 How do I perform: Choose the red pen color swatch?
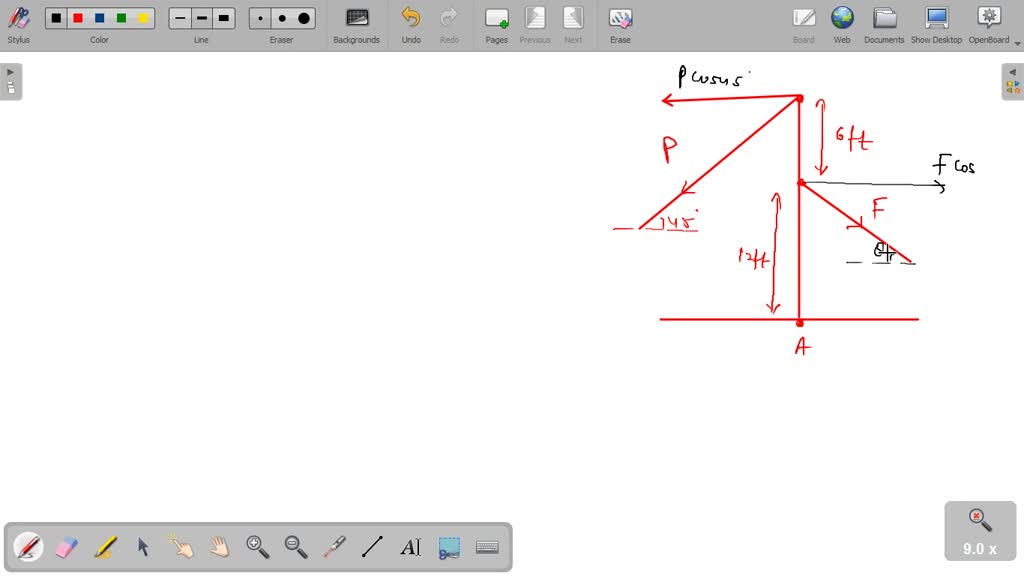coord(78,18)
